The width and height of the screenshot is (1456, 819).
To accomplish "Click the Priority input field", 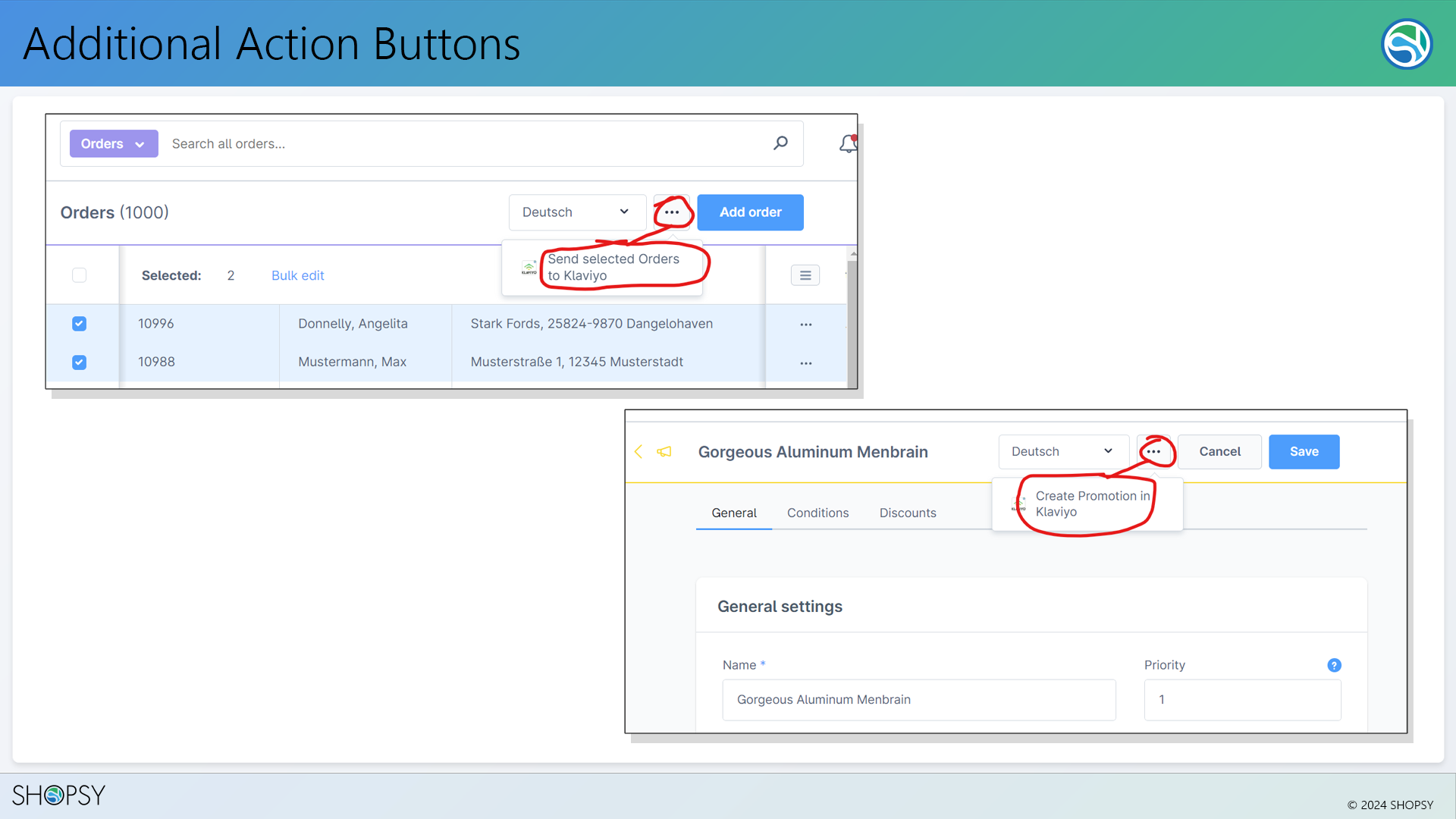I will 1242,700.
